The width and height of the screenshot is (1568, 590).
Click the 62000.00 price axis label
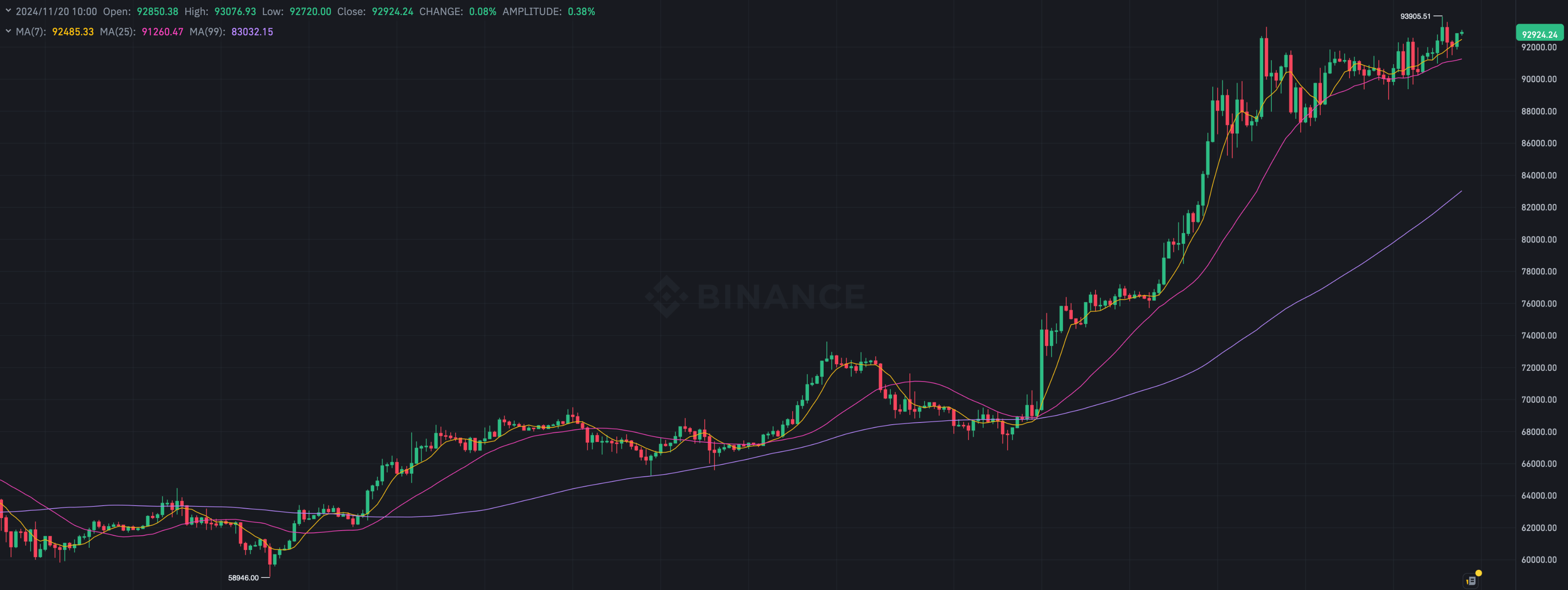pos(1539,528)
